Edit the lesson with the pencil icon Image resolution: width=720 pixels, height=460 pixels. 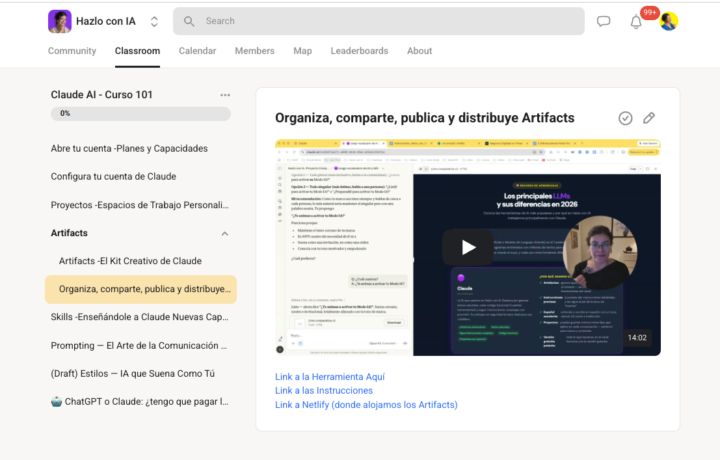[649, 118]
